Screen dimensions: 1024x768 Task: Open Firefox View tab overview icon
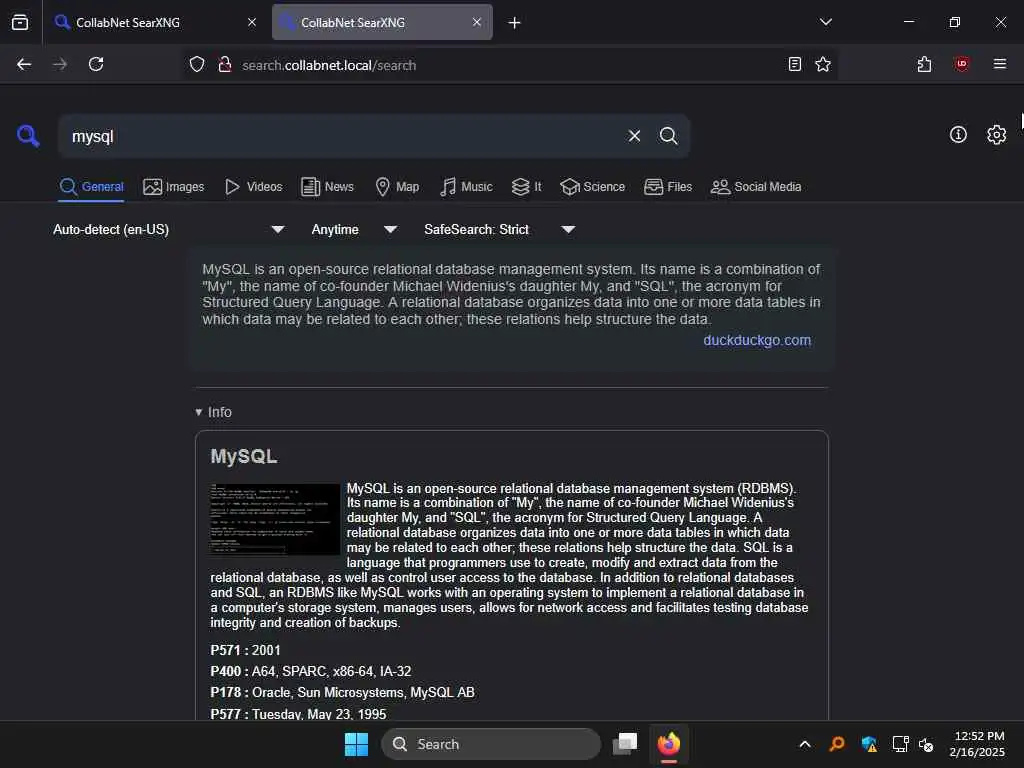tap(20, 22)
